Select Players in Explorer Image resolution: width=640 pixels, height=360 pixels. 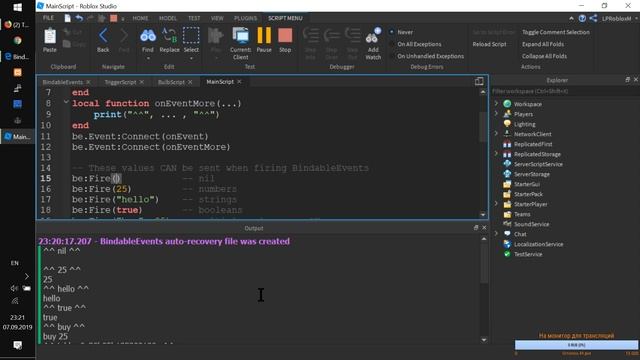click(523, 114)
